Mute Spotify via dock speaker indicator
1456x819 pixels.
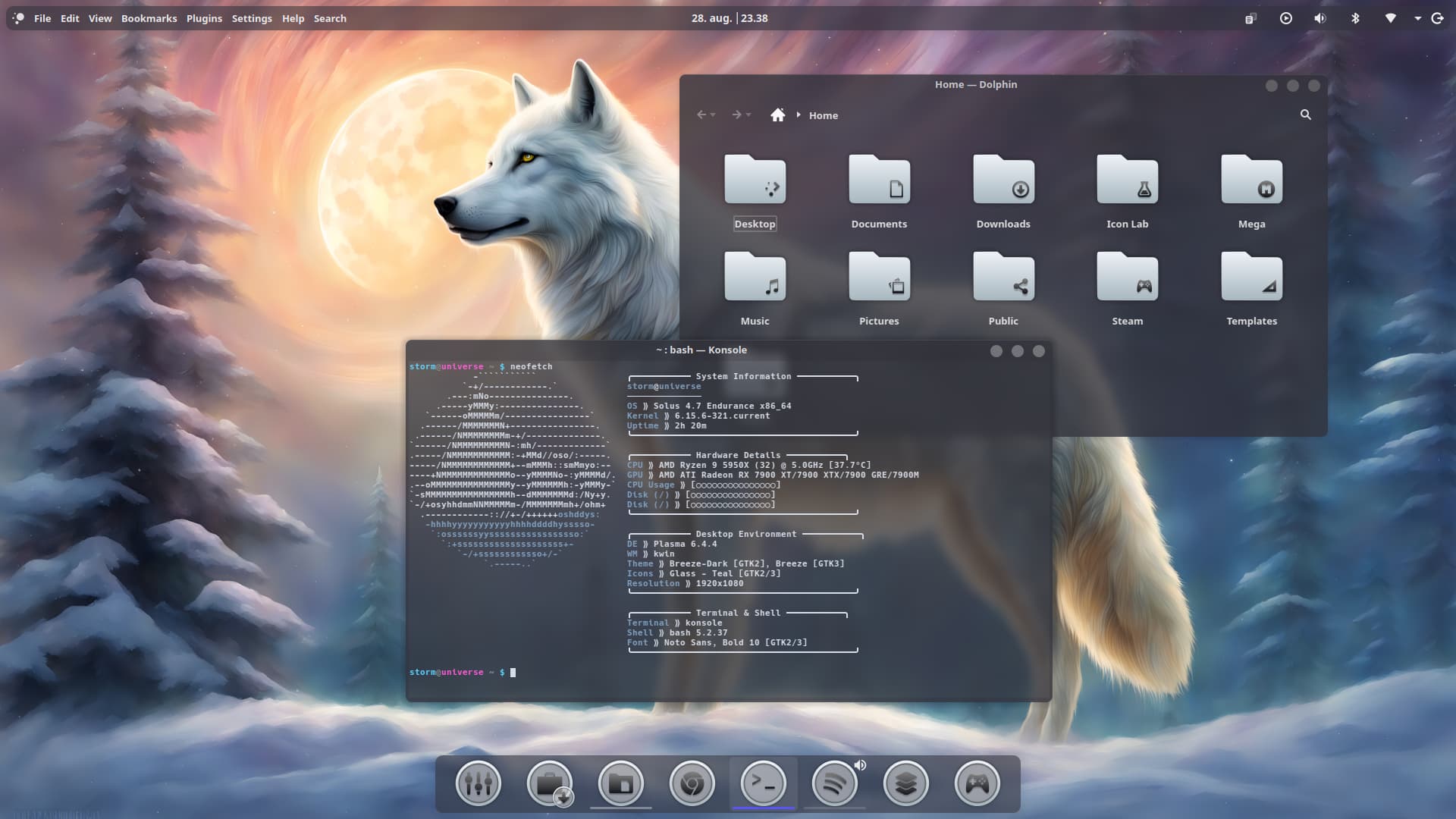pyautogui.click(x=860, y=765)
